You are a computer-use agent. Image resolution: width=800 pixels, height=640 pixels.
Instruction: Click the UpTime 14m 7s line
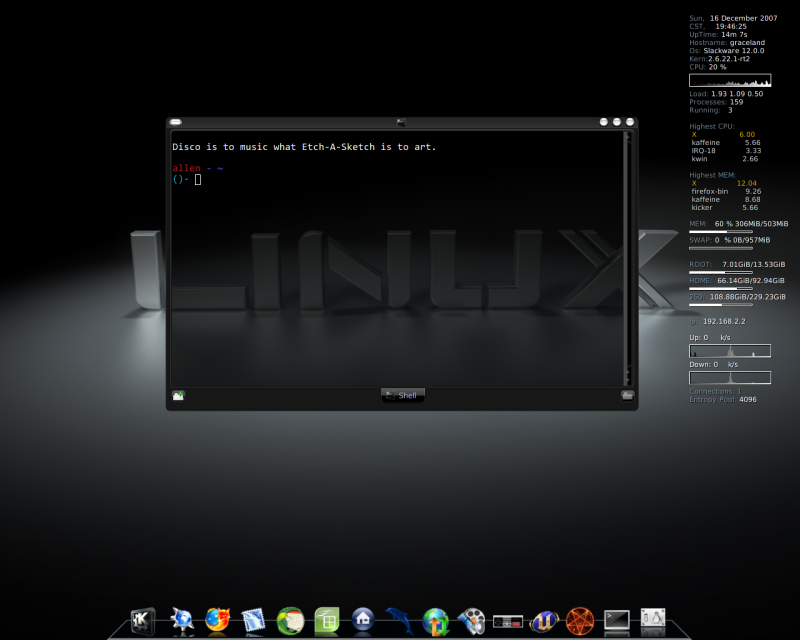[718, 35]
